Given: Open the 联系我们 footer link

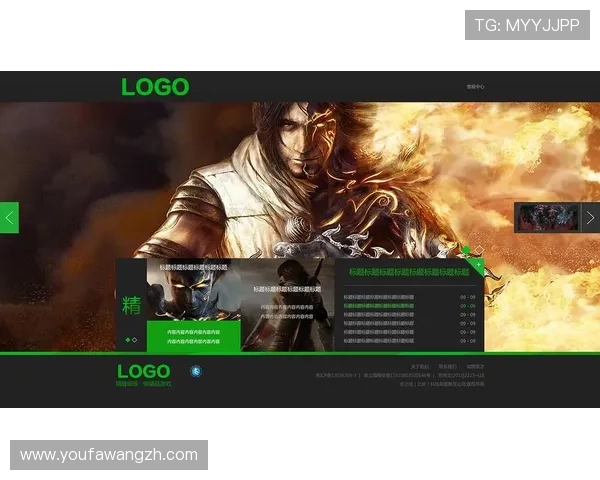Looking at the screenshot, I should [x=447, y=367].
